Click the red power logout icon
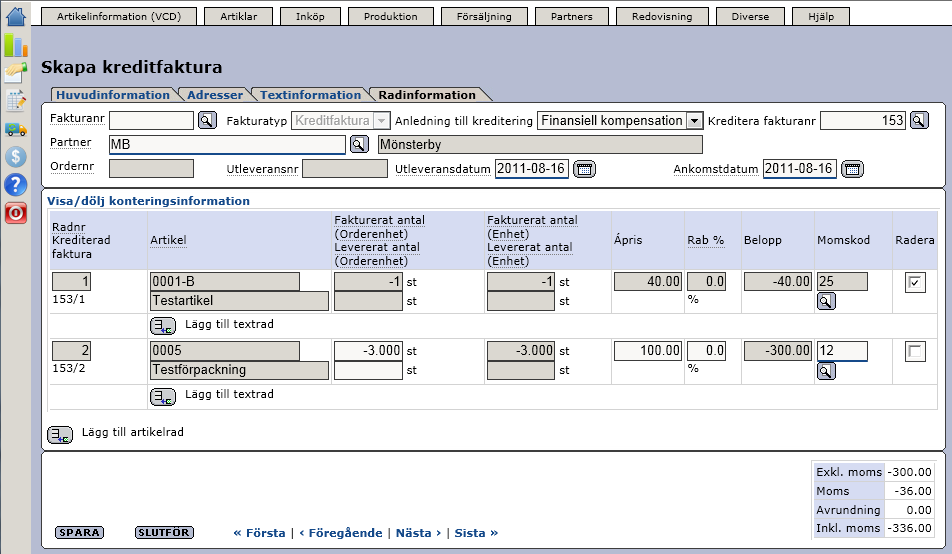The height and width of the screenshot is (554, 952). click(x=16, y=213)
